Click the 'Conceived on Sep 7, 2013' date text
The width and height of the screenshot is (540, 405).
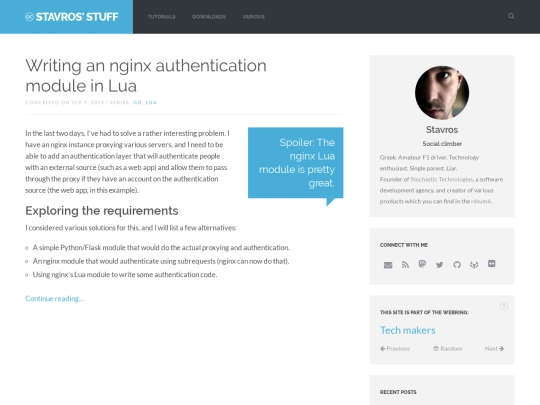click(64, 102)
